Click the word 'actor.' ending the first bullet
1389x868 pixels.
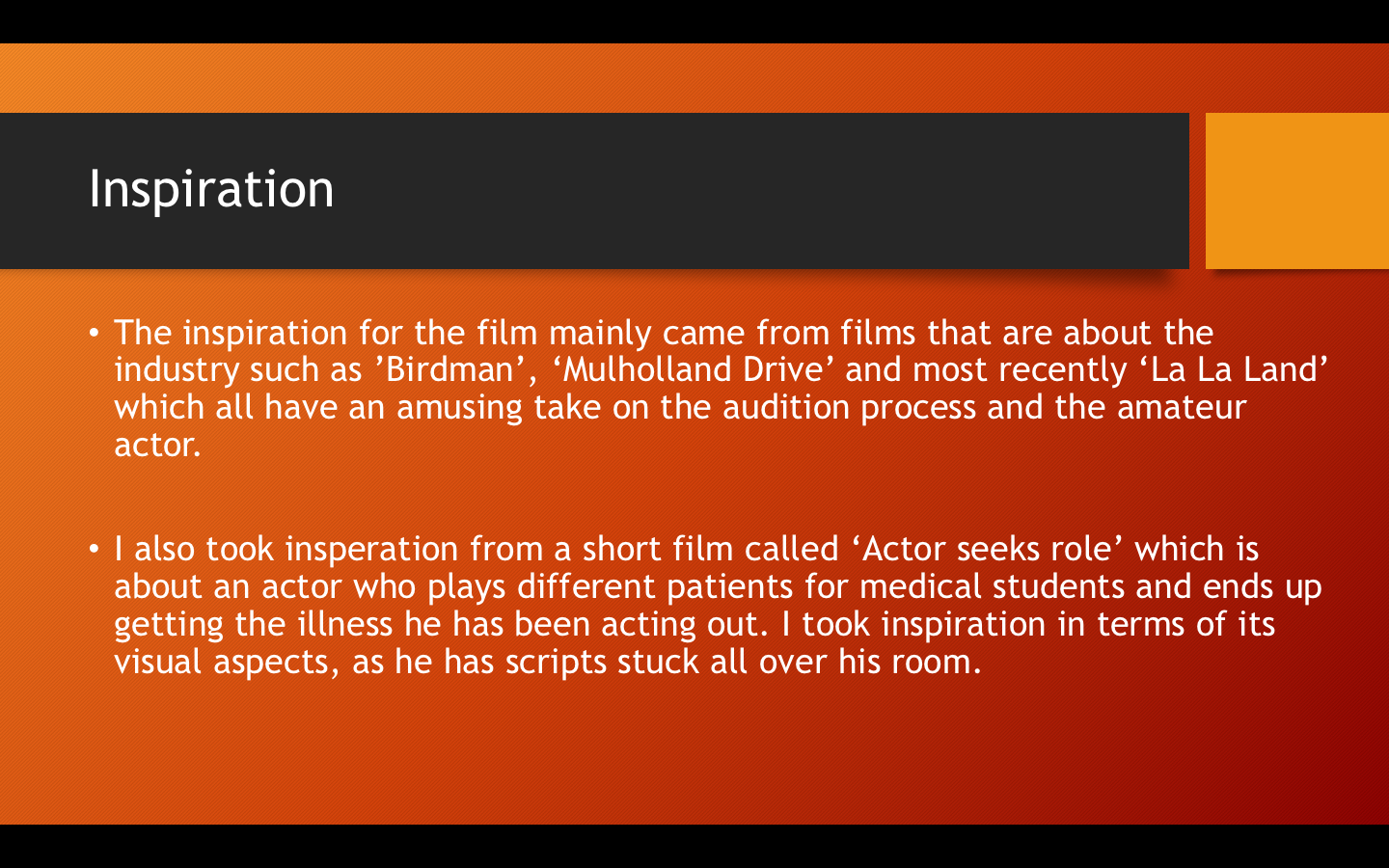click(x=158, y=445)
